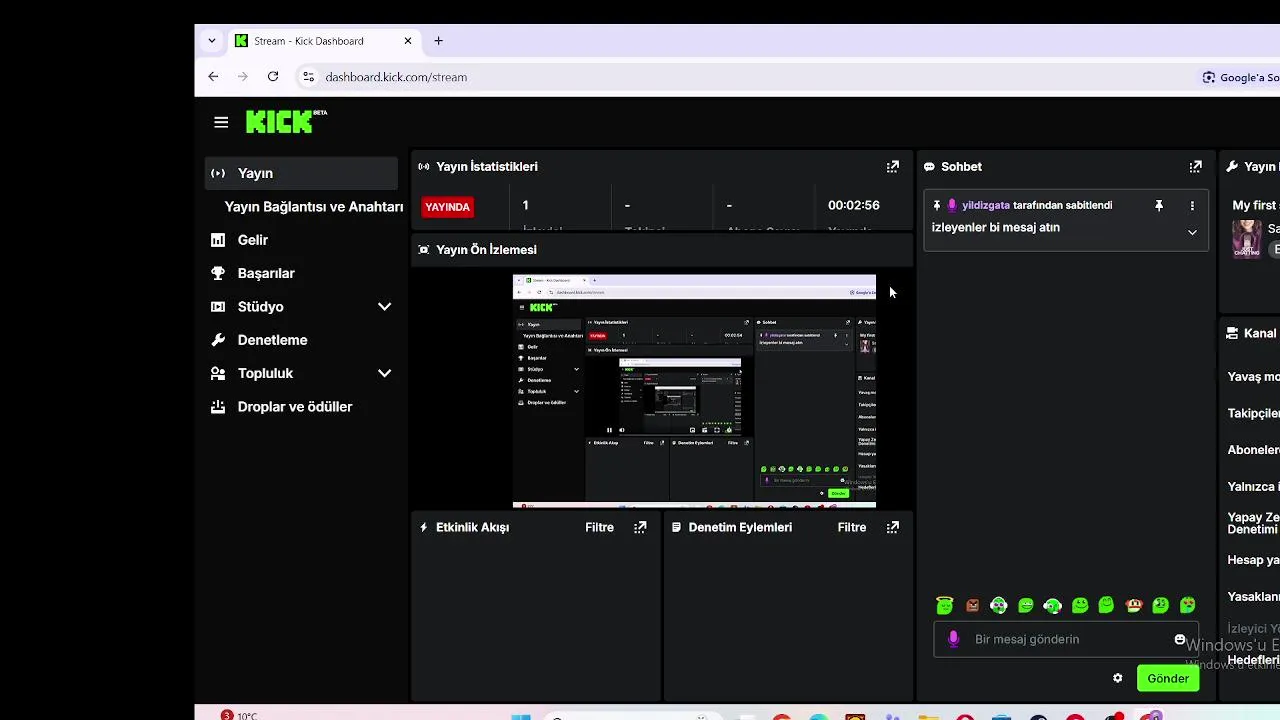Close the Stream - Kick Dashboard tab

(408, 41)
